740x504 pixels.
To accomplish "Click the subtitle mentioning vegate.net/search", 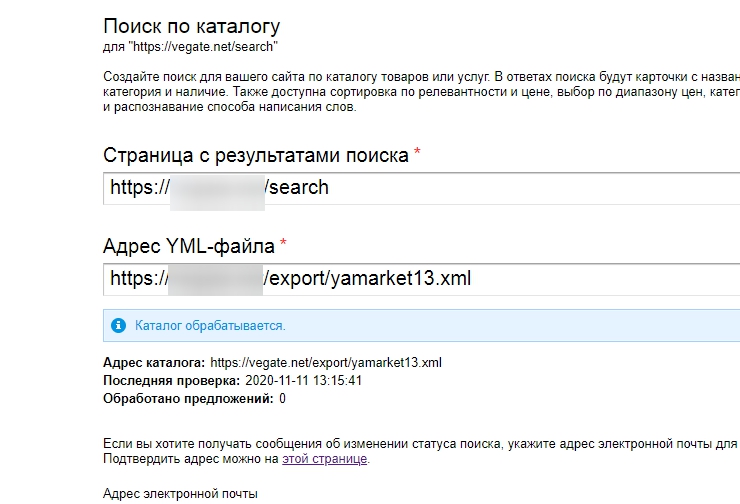I will click(x=189, y=46).
